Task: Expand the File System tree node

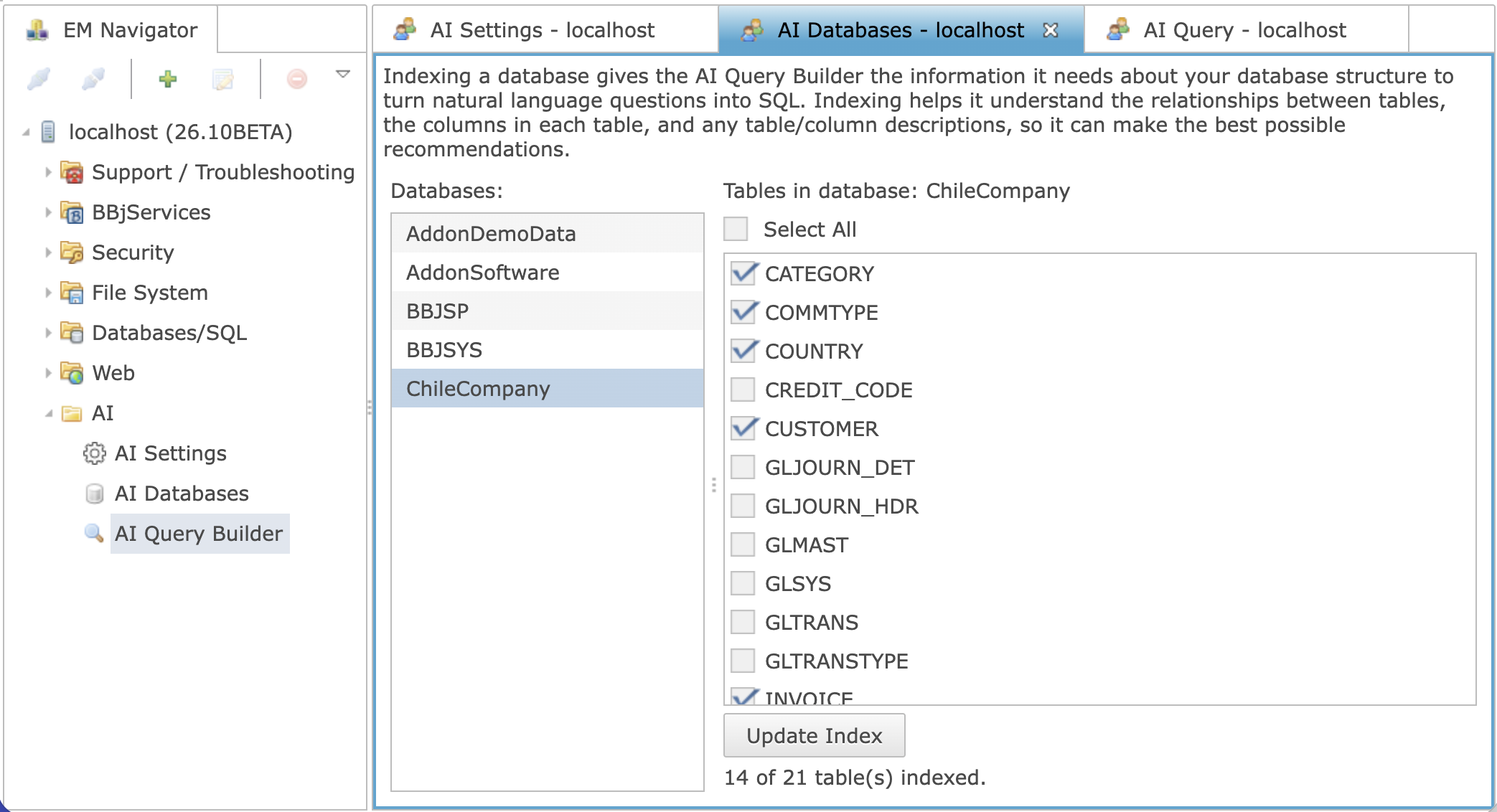Action: [x=48, y=293]
